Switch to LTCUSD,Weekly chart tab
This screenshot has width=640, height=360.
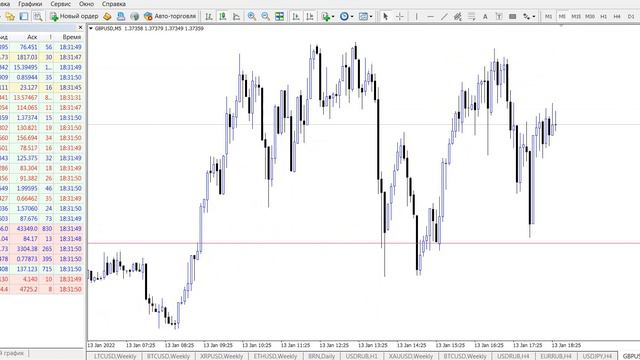click(115, 356)
